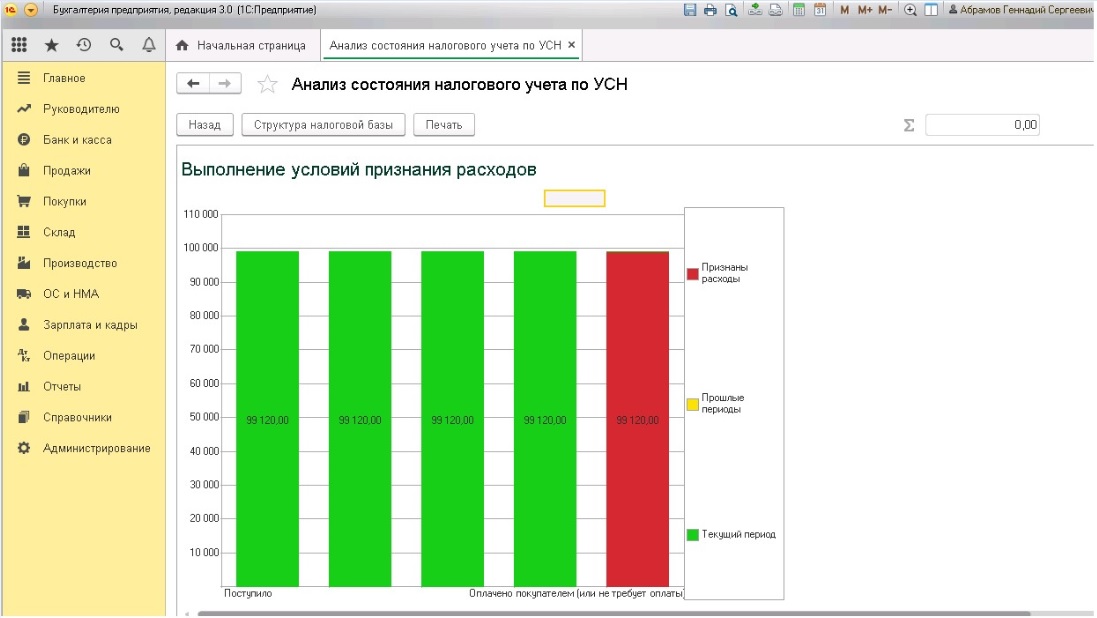Click the empty yellow-bordered box above chart
1097x618 pixels.
click(574, 199)
